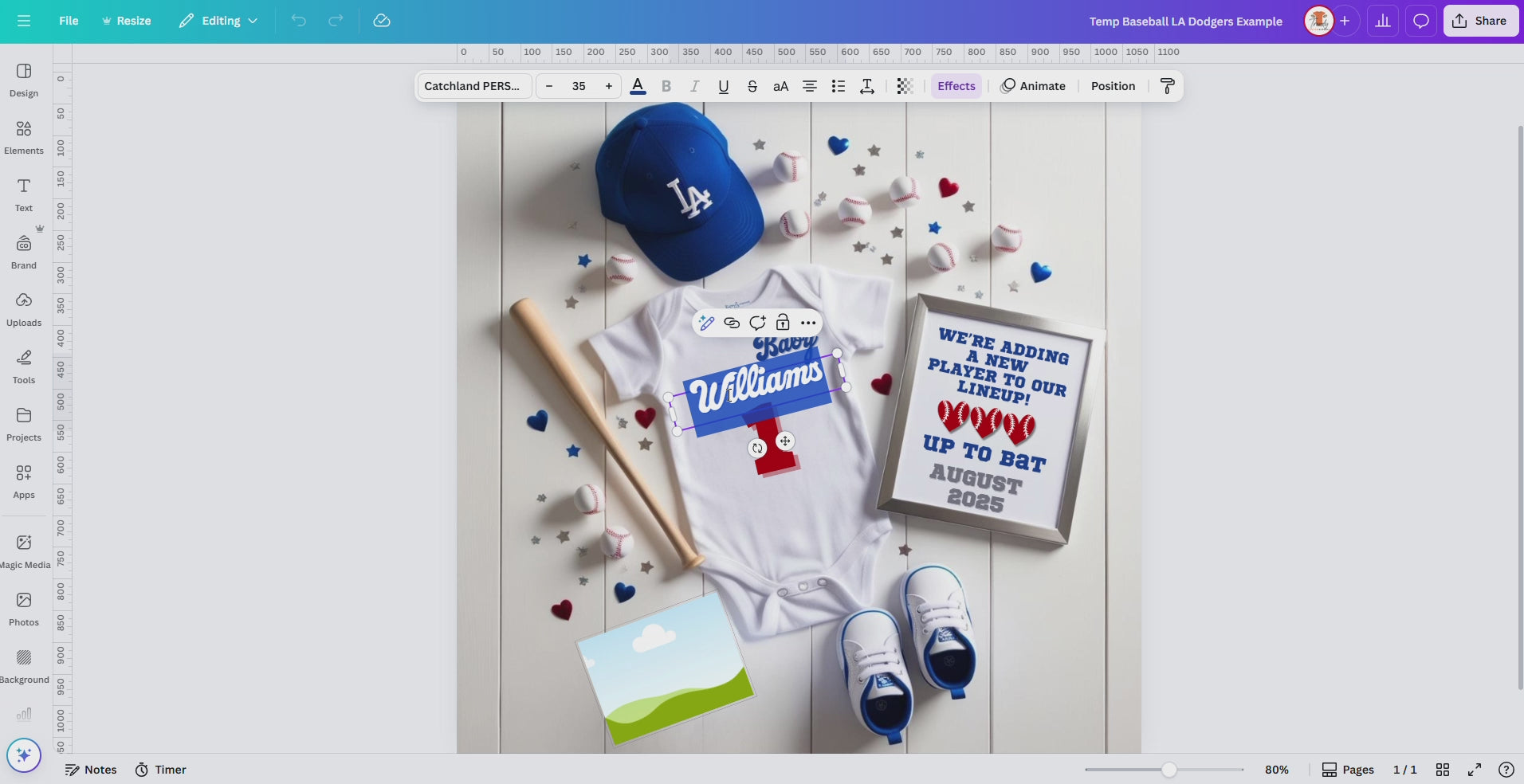Image resolution: width=1524 pixels, height=784 pixels.
Task: Toggle strikethrough on the text
Action: [752, 86]
